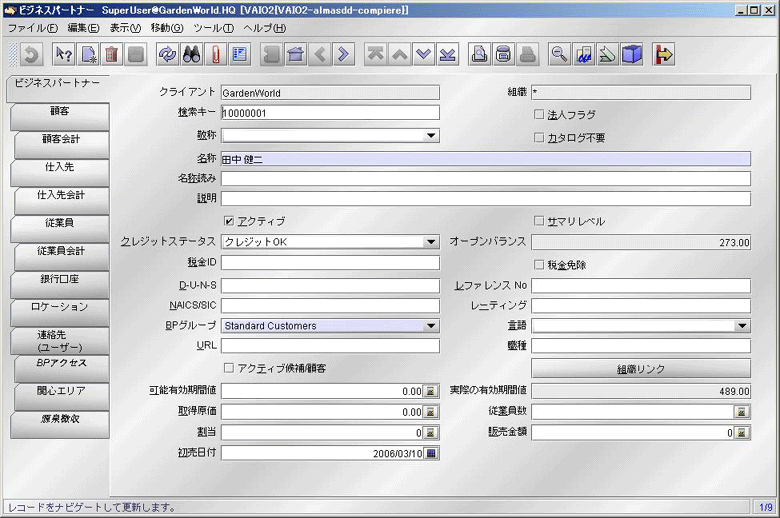
Task: Click the Help pointer toolbar icon
Action: coord(64,54)
